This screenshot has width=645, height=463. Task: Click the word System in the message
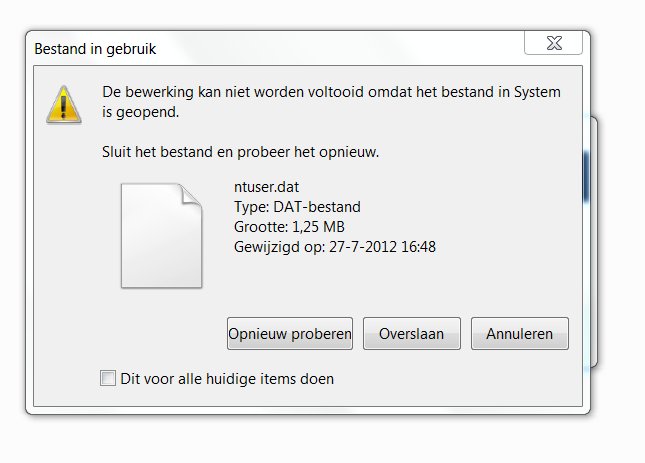point(537,92)
